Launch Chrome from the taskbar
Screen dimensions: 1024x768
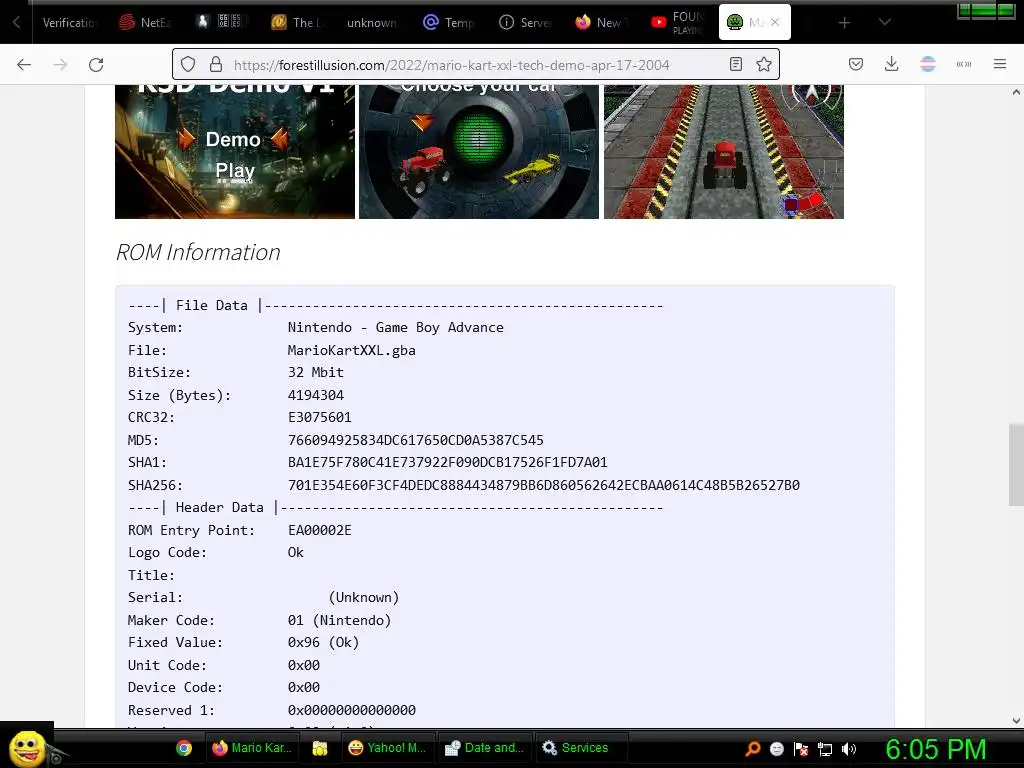(184, 748)
